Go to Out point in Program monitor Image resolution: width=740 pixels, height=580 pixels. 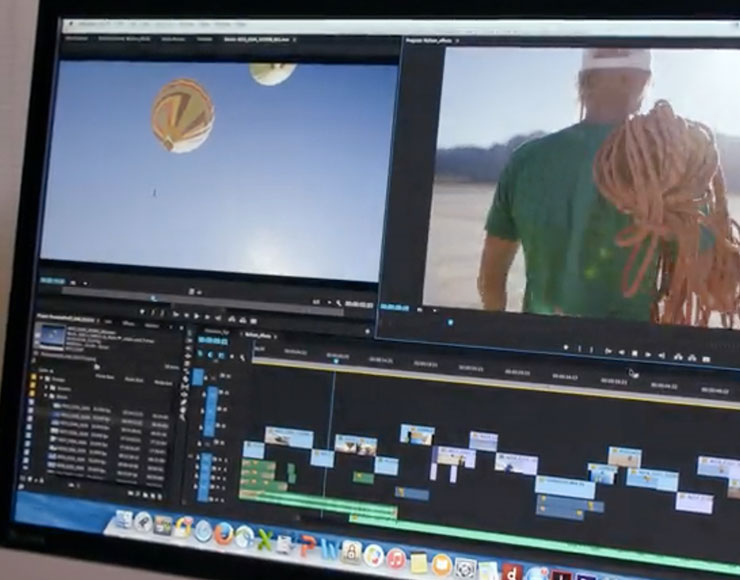coord(662,355)
